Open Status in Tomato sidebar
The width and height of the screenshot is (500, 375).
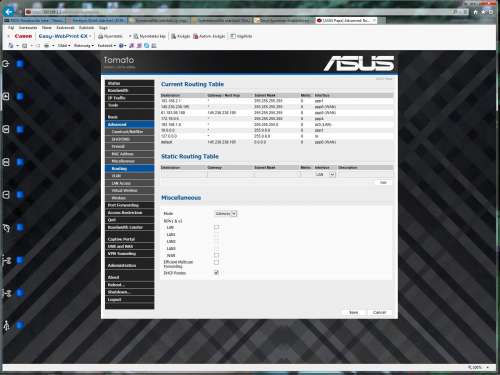tap(130, 83)
